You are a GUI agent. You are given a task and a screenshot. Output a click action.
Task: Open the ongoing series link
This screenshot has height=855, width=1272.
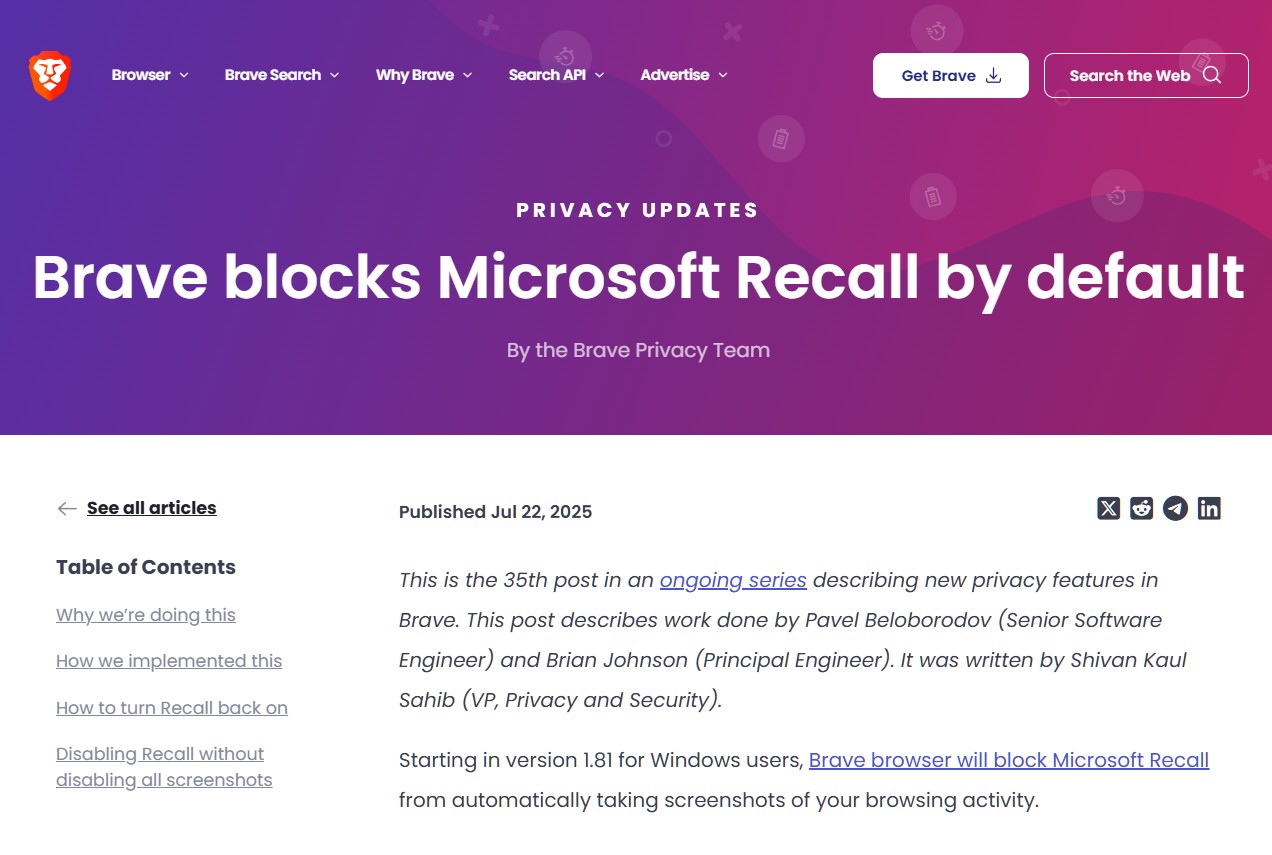733,580
